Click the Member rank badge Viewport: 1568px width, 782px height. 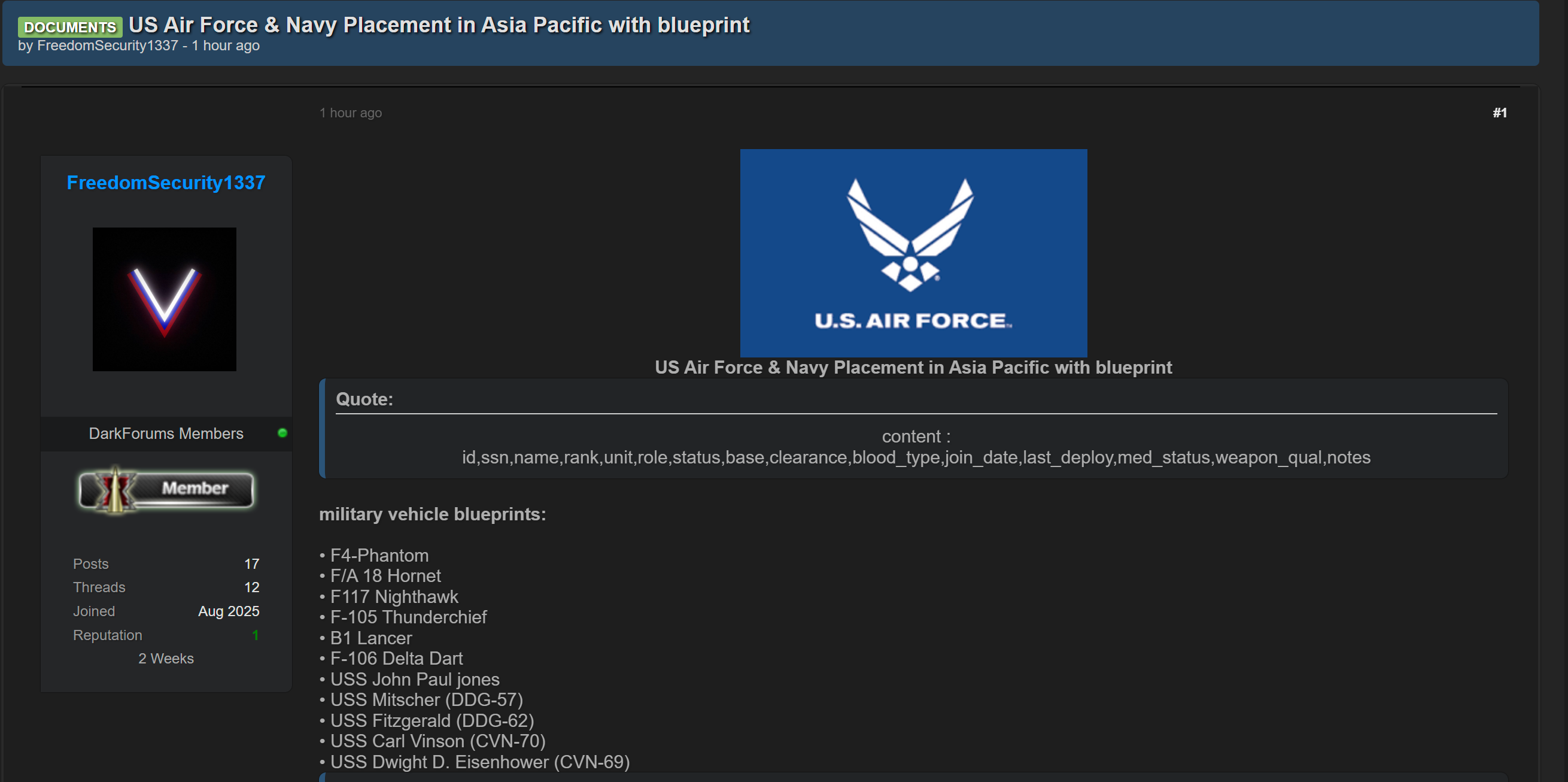pyautogui.click(x=166, y=490)
